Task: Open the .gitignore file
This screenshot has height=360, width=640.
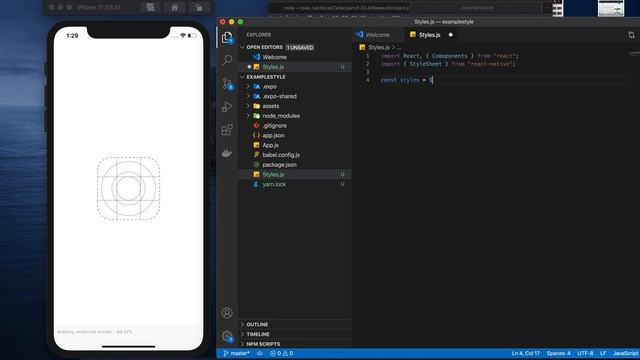Action: (x=295, y=126)
